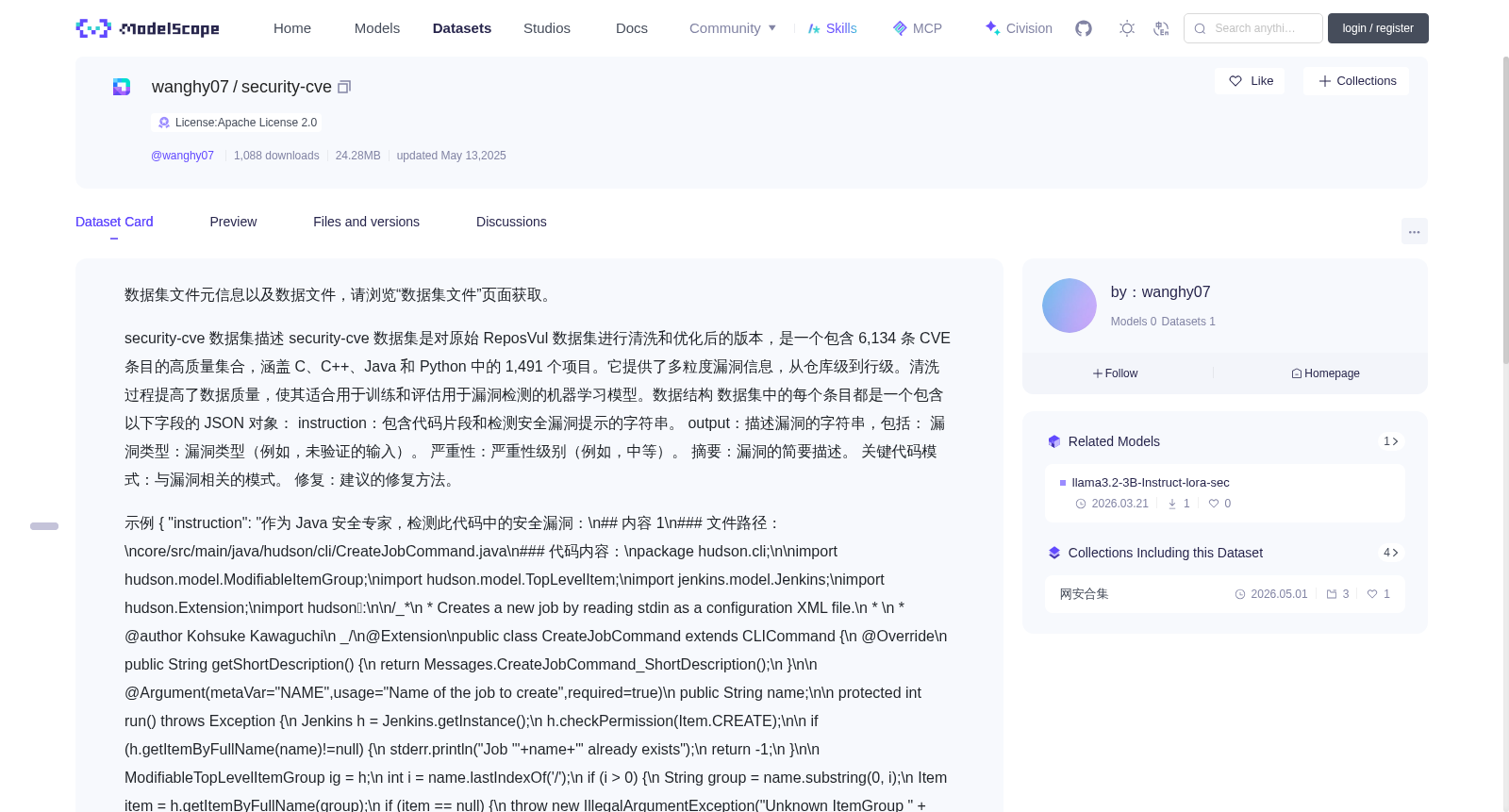This screenshot has width=1509, height=812.
Task: Go to the Home menu item
Action: [x=292, y=28]
